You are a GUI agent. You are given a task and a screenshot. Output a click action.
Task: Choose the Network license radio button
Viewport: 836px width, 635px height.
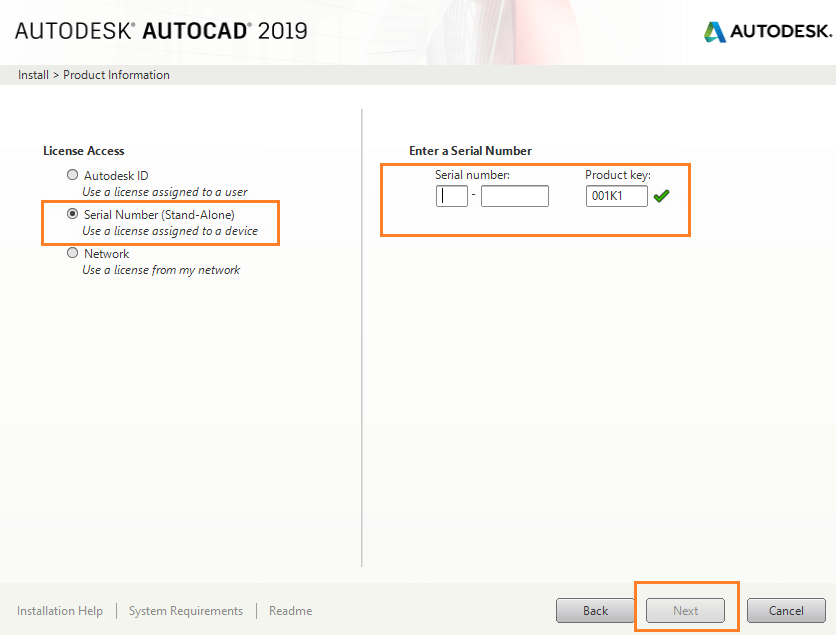coord(73,253)
